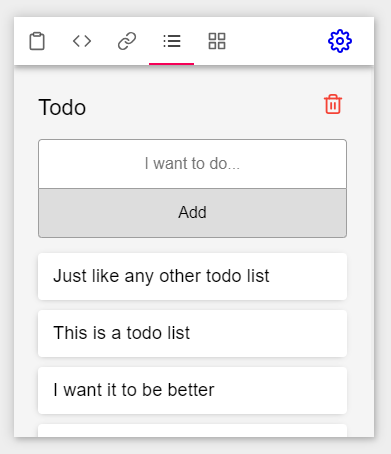Switch to the code snippets icon
The width and height of the screenshot is (391, 454).
click(x=82, y=41)
